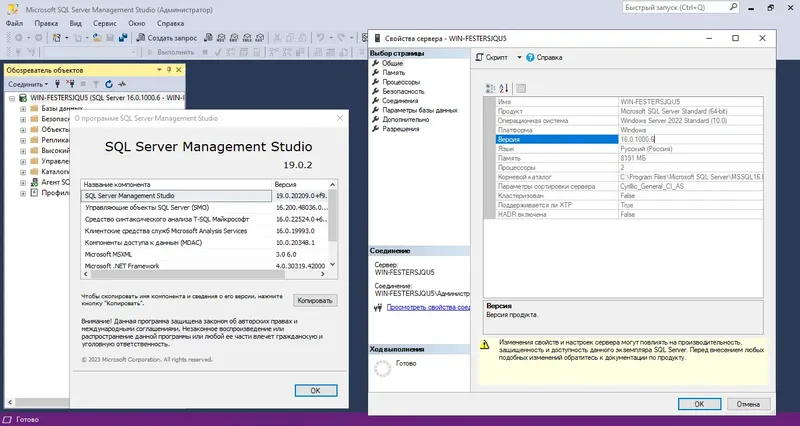Screen dimensions: 800x426
Task: Click OK in the server properties dialog
Action: click(699, 404)
